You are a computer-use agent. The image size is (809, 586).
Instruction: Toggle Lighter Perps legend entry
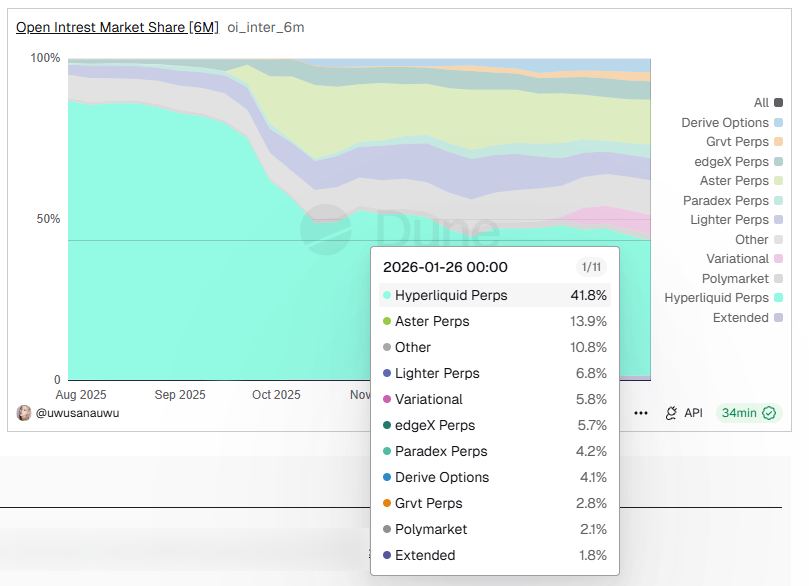(x=736, y=220)
